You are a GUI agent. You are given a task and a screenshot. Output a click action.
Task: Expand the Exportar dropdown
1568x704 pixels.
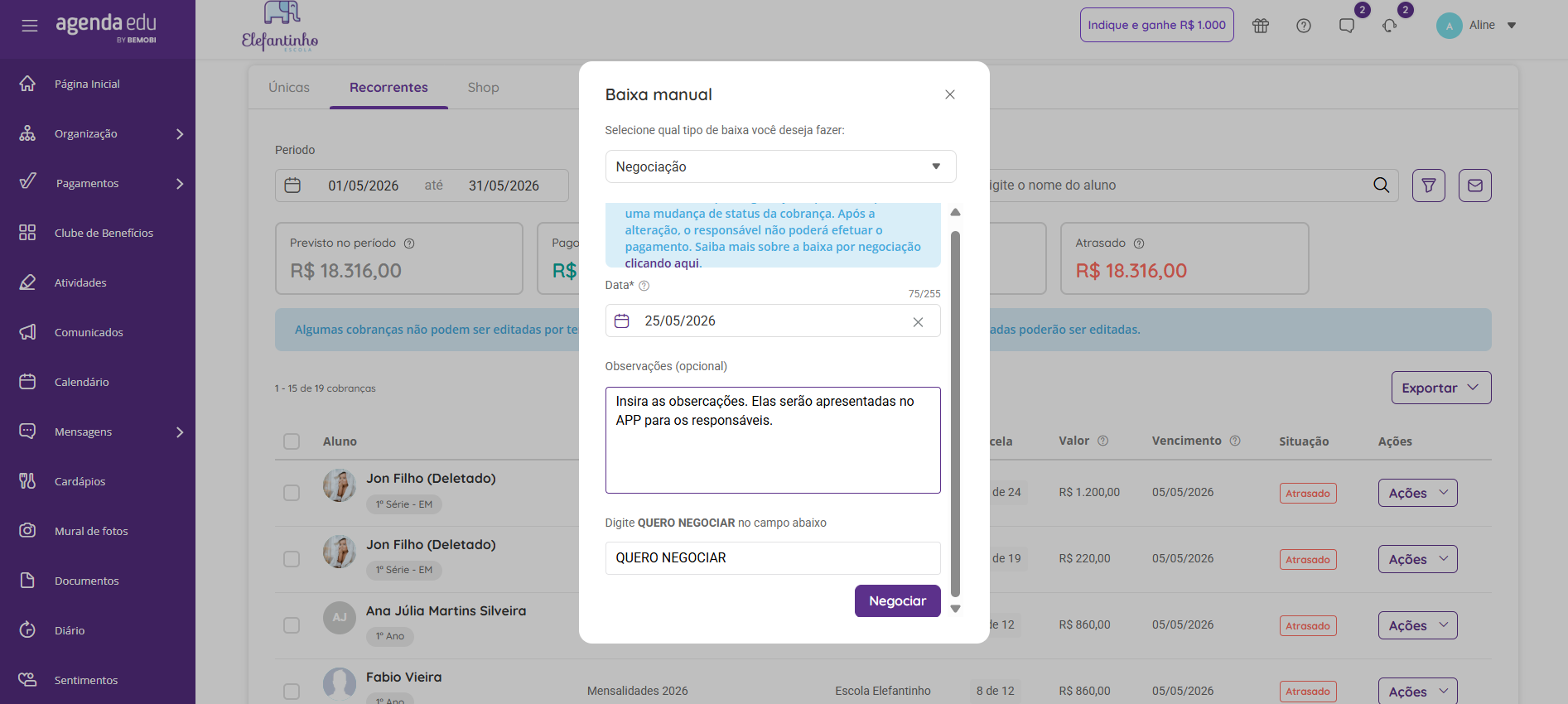pos(1441,388)
